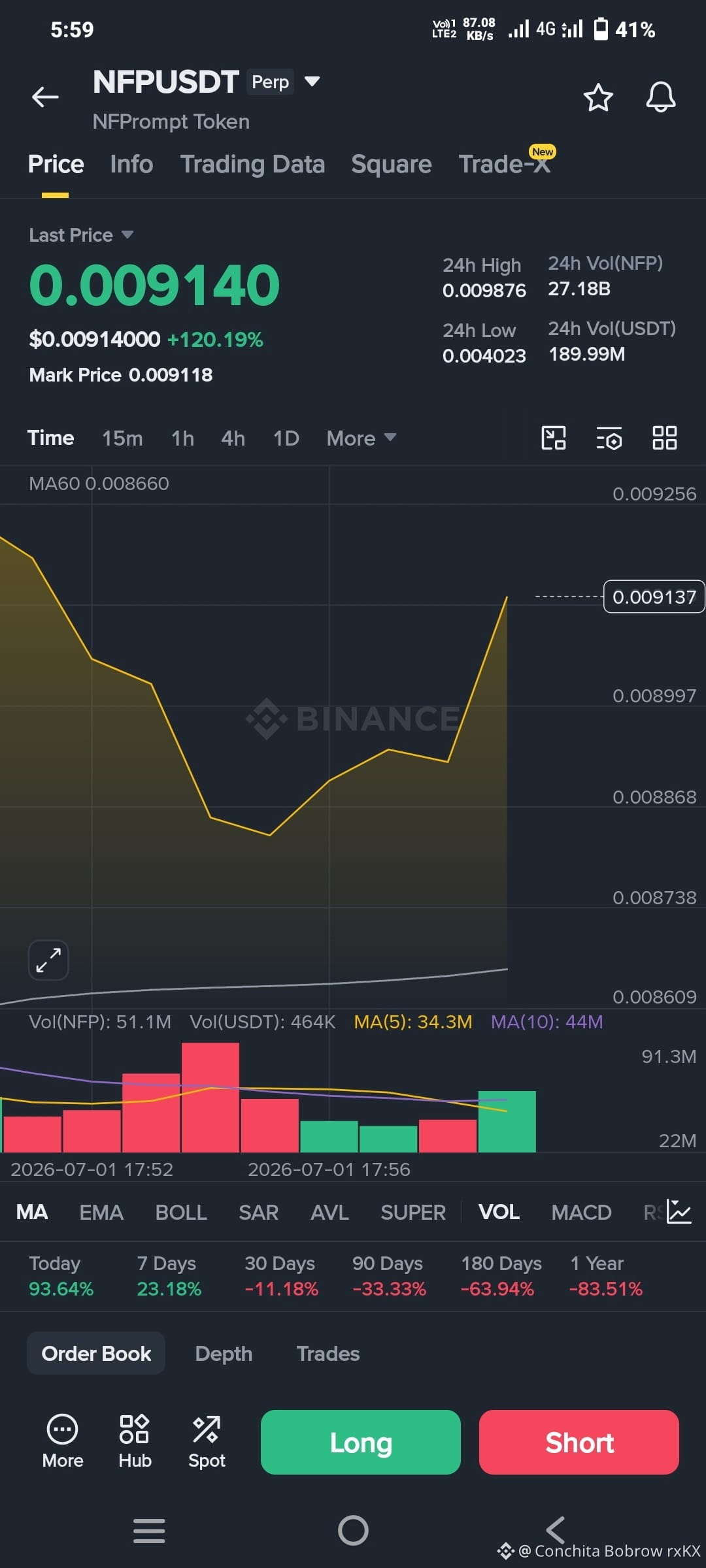
Task: Tap the MA60 0.008660 label
Action: (x=99, y=483)
